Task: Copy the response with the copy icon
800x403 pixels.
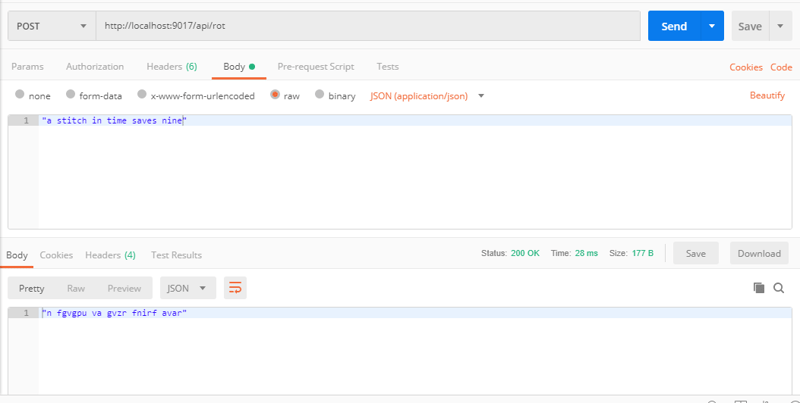Action: click(x=759, y=288)
